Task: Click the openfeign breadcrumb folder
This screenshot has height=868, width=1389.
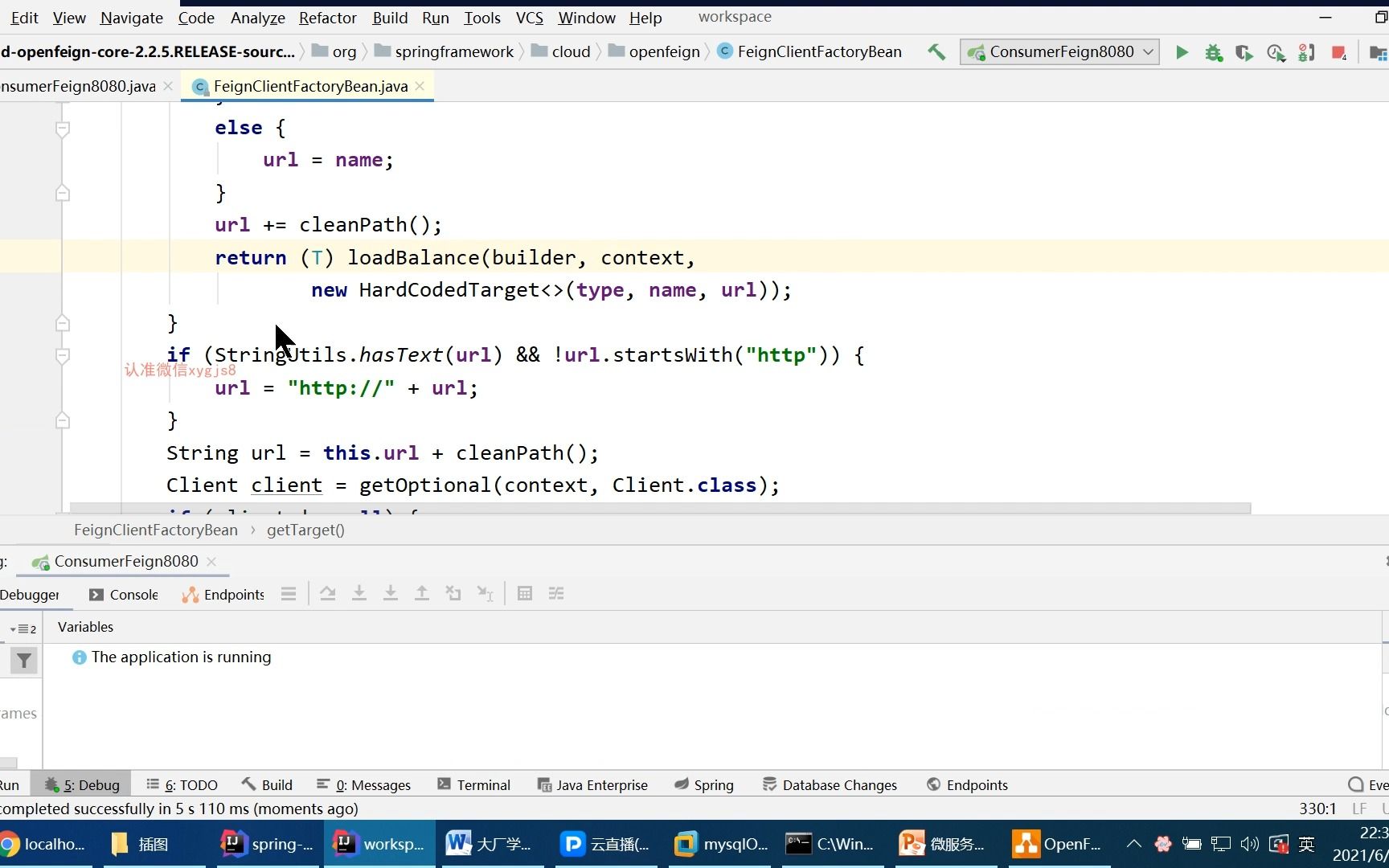Action: 654,52
